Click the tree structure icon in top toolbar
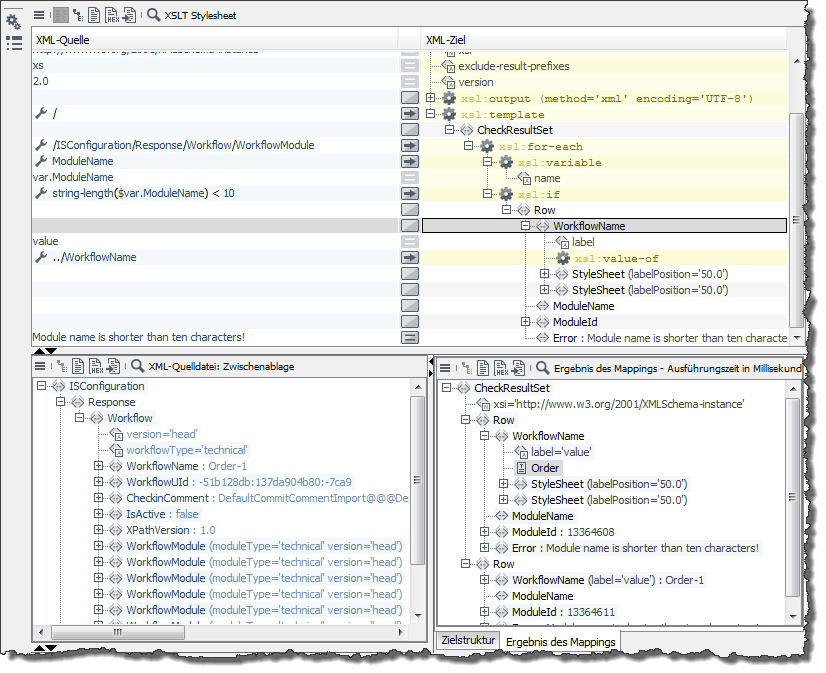Image resolution: width=826 pixels, height=673 pixels. pyautogui.click(x=77, y=15)
